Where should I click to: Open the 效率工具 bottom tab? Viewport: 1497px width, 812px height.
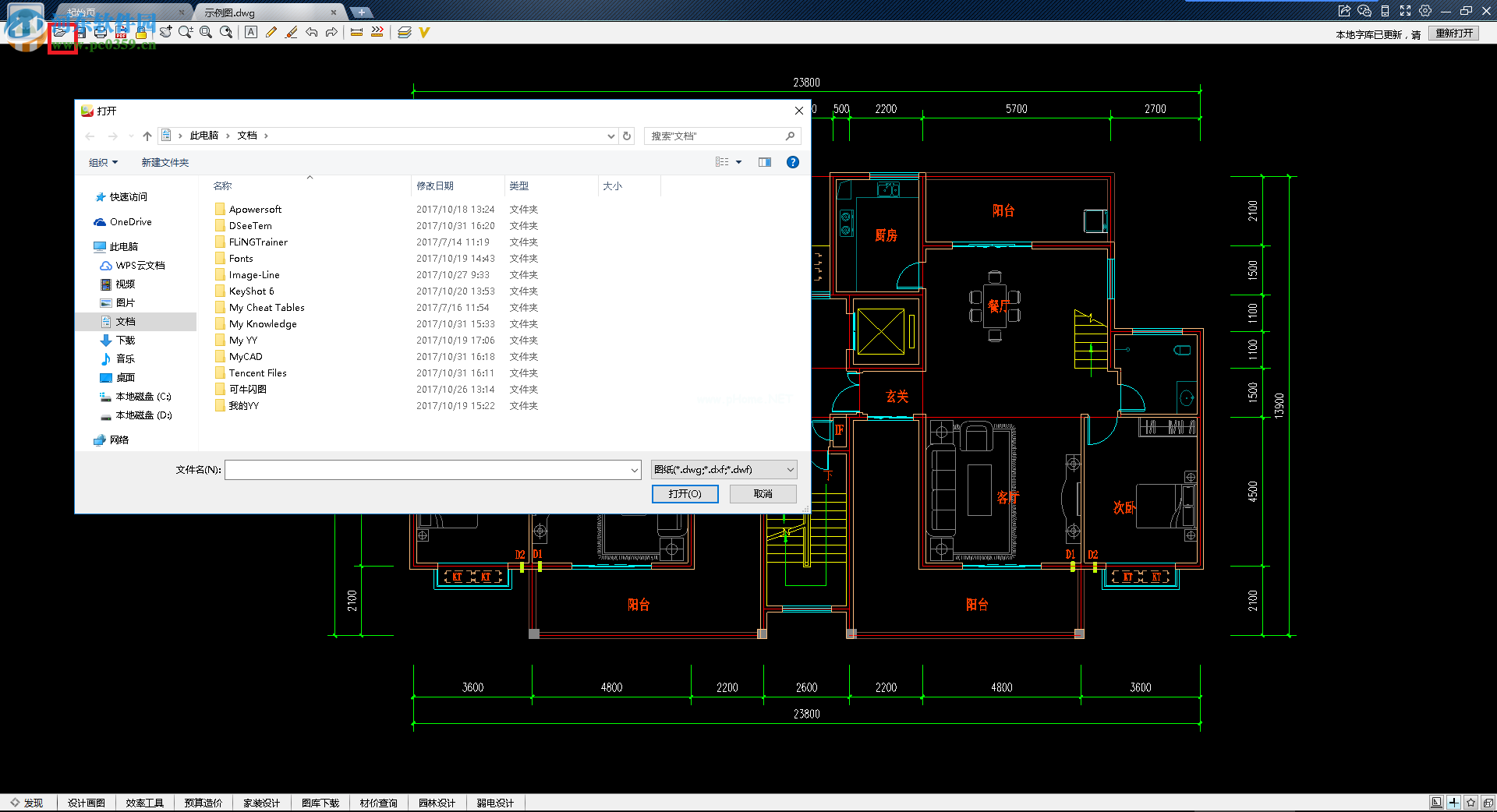click(145, 803)
